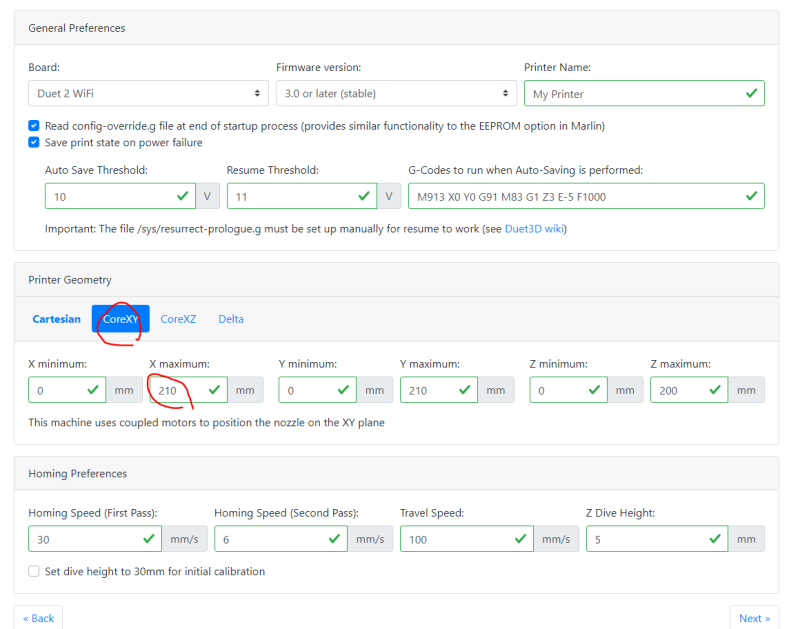The width and height of the screenshot is (800, 629).
Task: Open the Firmware version dropdown
Action: point(396,93)
